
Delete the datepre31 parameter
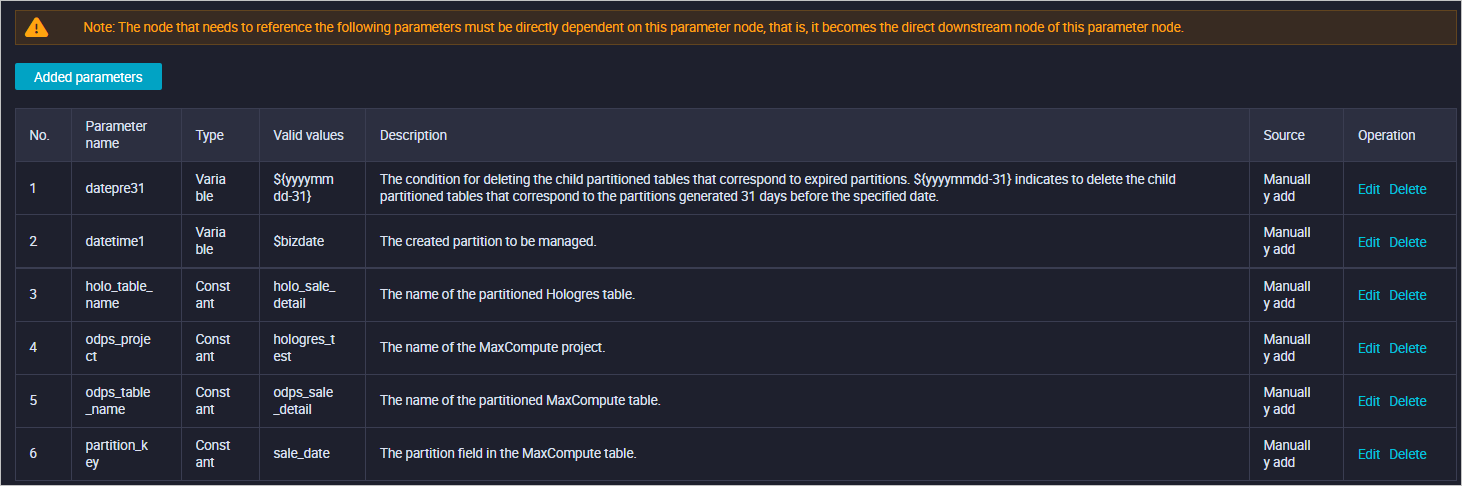(x=1407, y=189)
